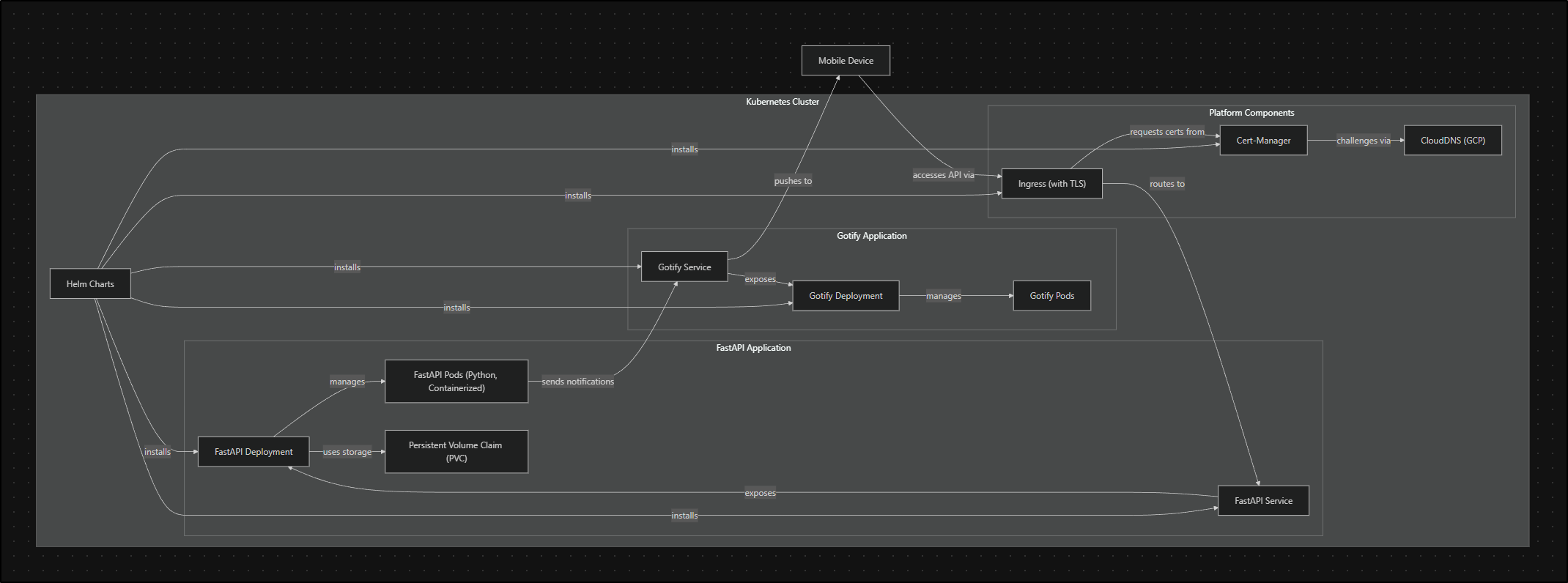1568x583 pixels.
Task: Select the FastAPI Deployment node
Action: (x=254, y=452)
